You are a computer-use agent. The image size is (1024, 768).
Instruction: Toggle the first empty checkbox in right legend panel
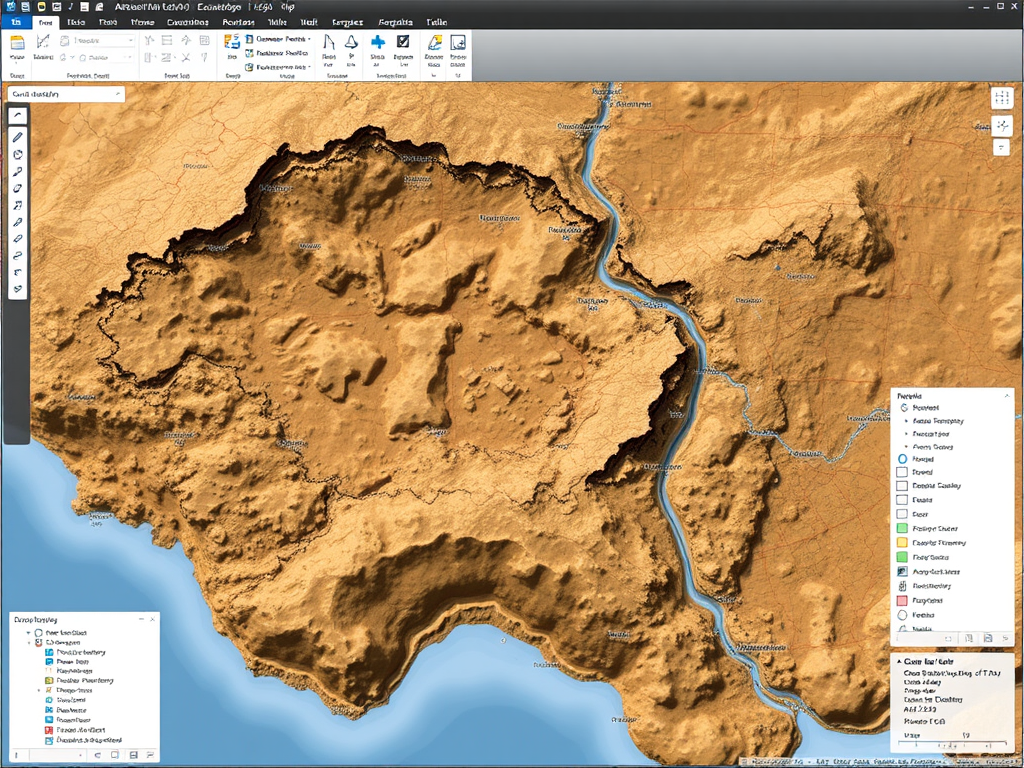[x=901, y=471]
